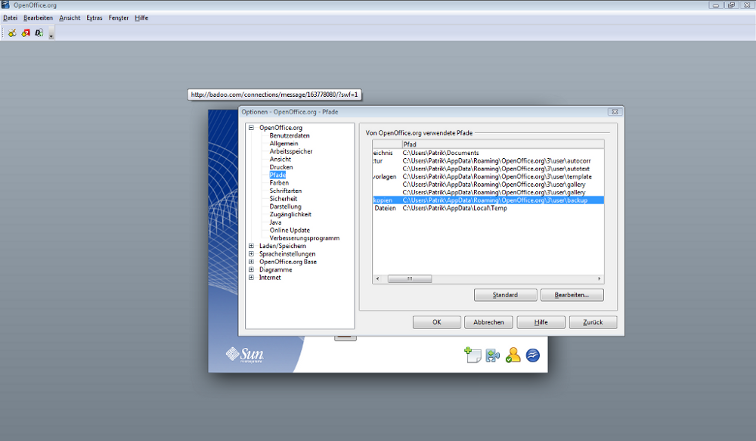
Task: Open the Hilfe menu
Action: coord(141,18)
